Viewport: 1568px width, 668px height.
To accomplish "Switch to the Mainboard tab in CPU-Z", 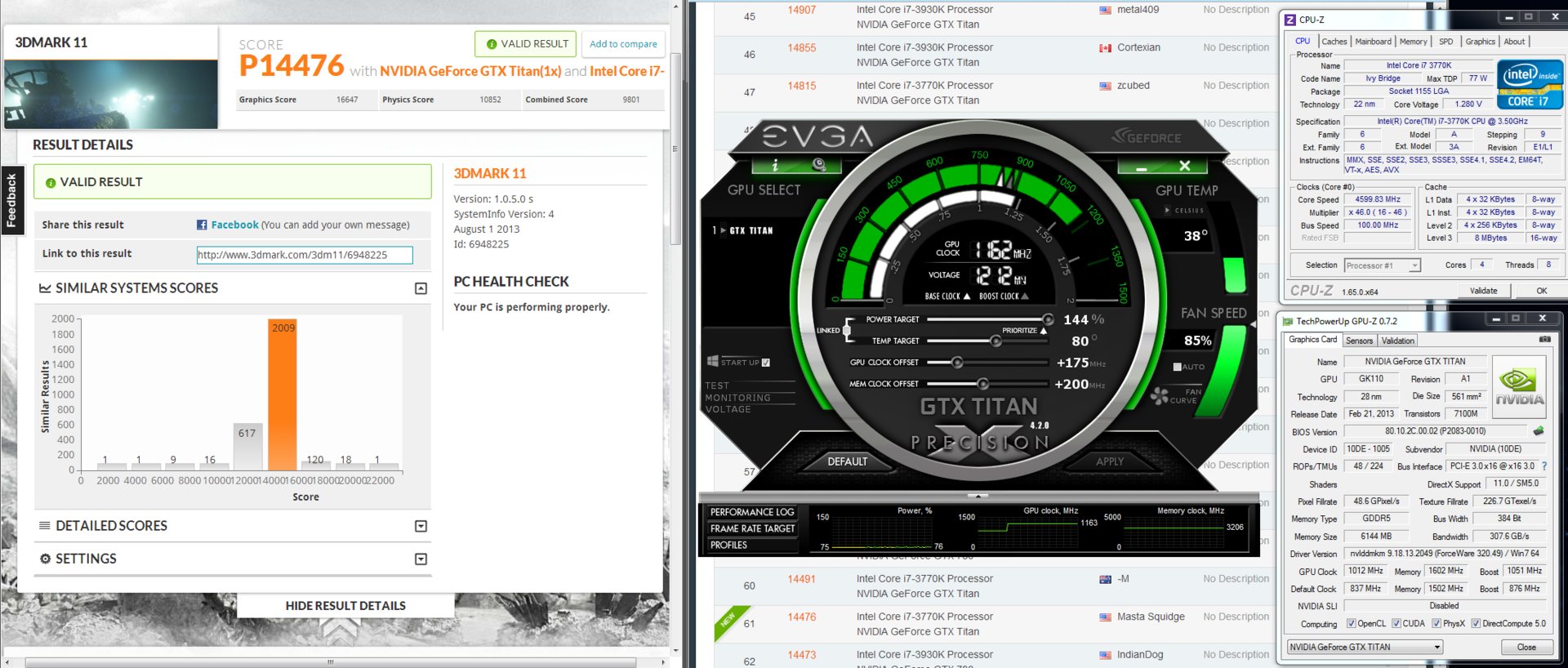I will pos(1373,41).
